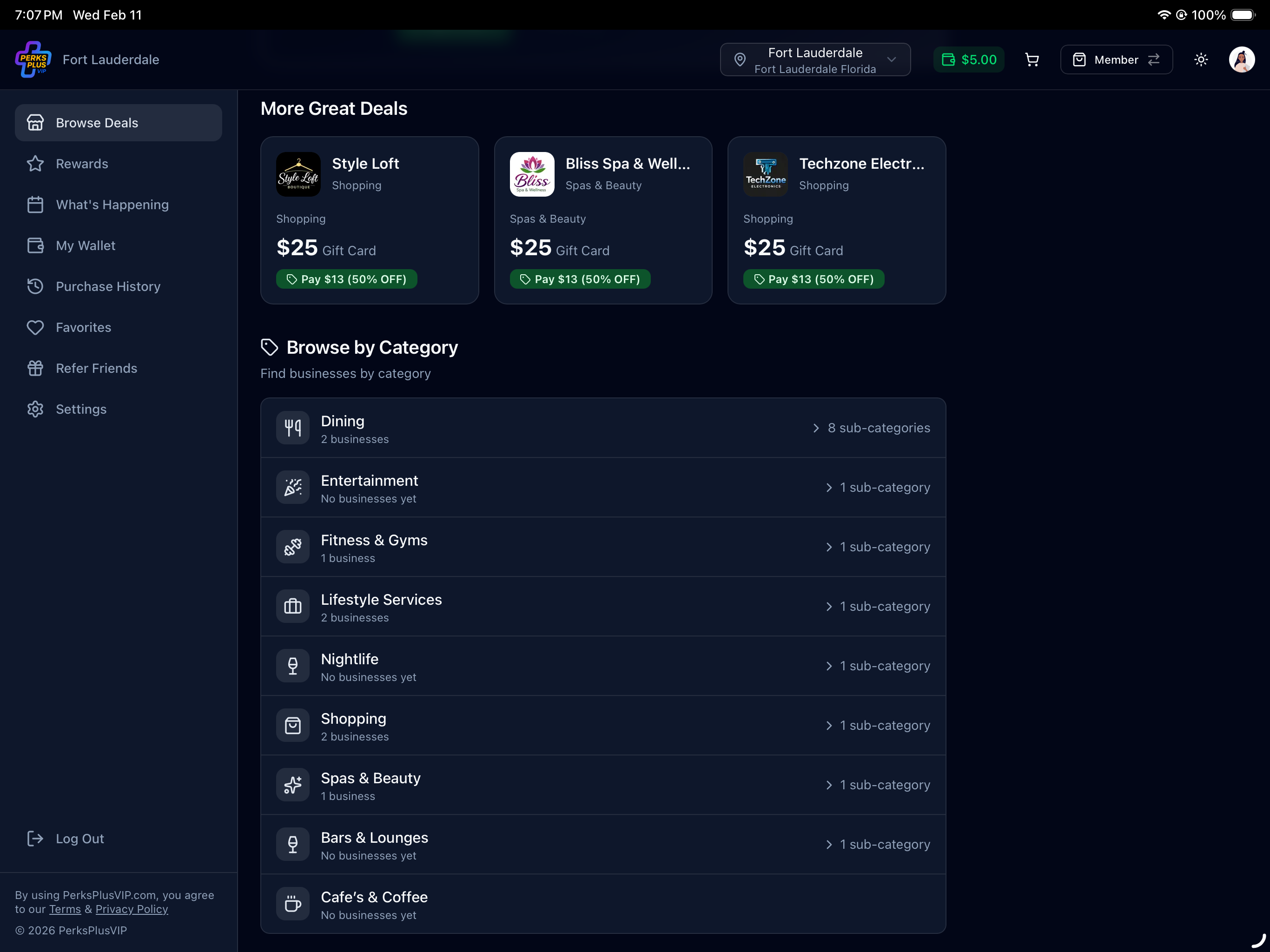Expand Lifestyle Services sub-category
1270x952 pixels.
click(x=878, y=606)
